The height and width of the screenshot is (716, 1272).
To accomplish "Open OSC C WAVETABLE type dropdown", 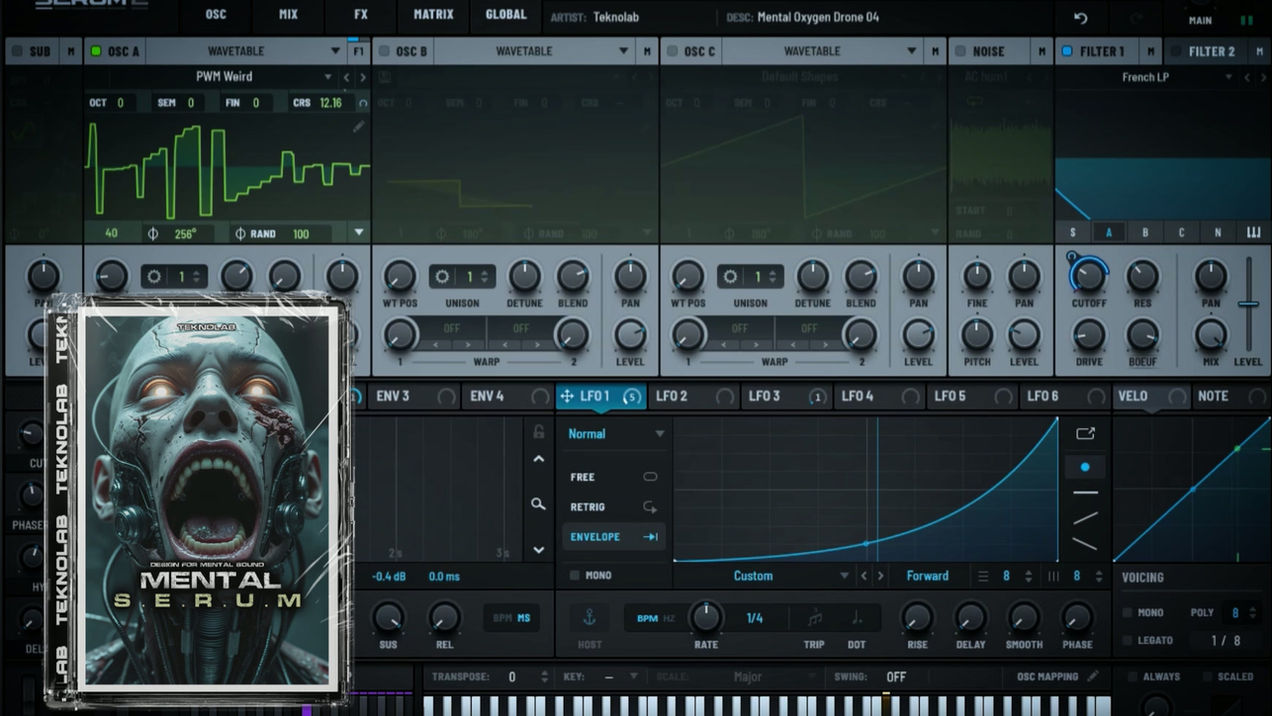I will [822, 51].
